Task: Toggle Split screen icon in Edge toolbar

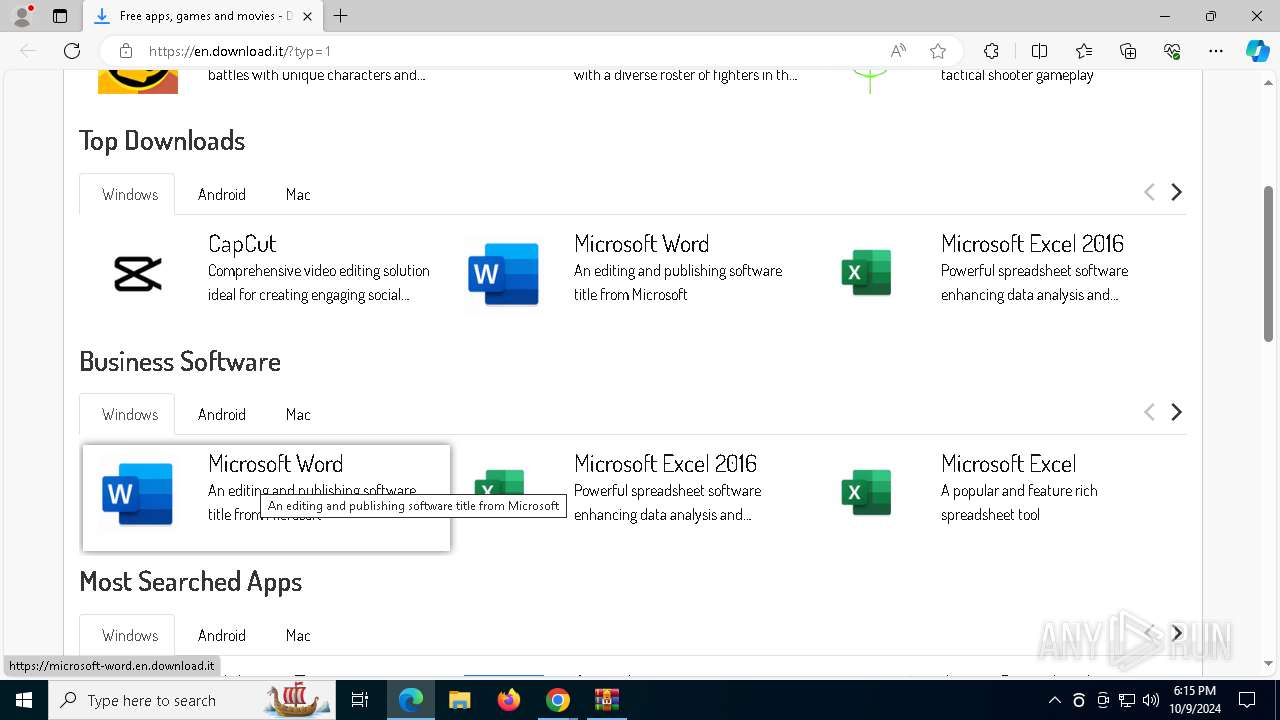Action: tap(1039, 51)
